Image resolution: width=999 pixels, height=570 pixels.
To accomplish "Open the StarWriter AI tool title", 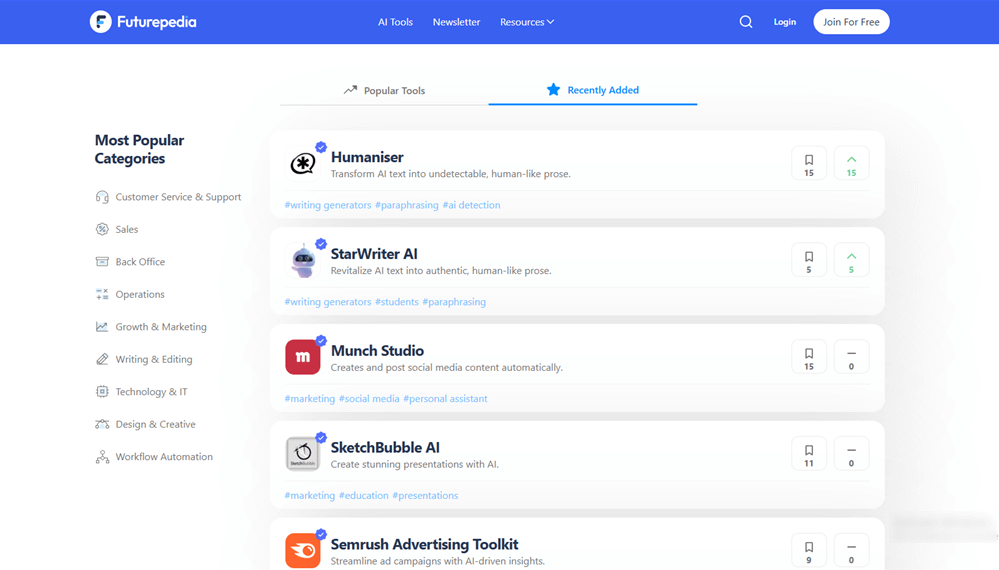I will [x=374, y=253].
